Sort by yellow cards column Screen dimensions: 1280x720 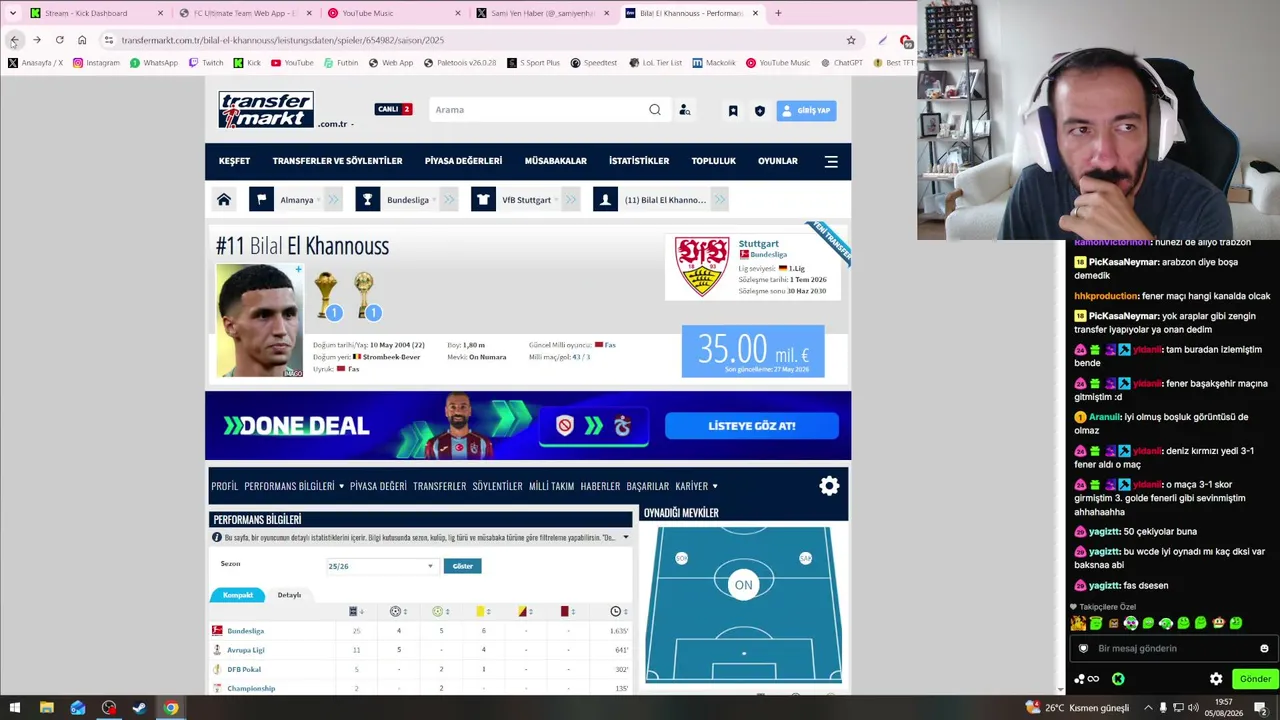tap(481, 611)
